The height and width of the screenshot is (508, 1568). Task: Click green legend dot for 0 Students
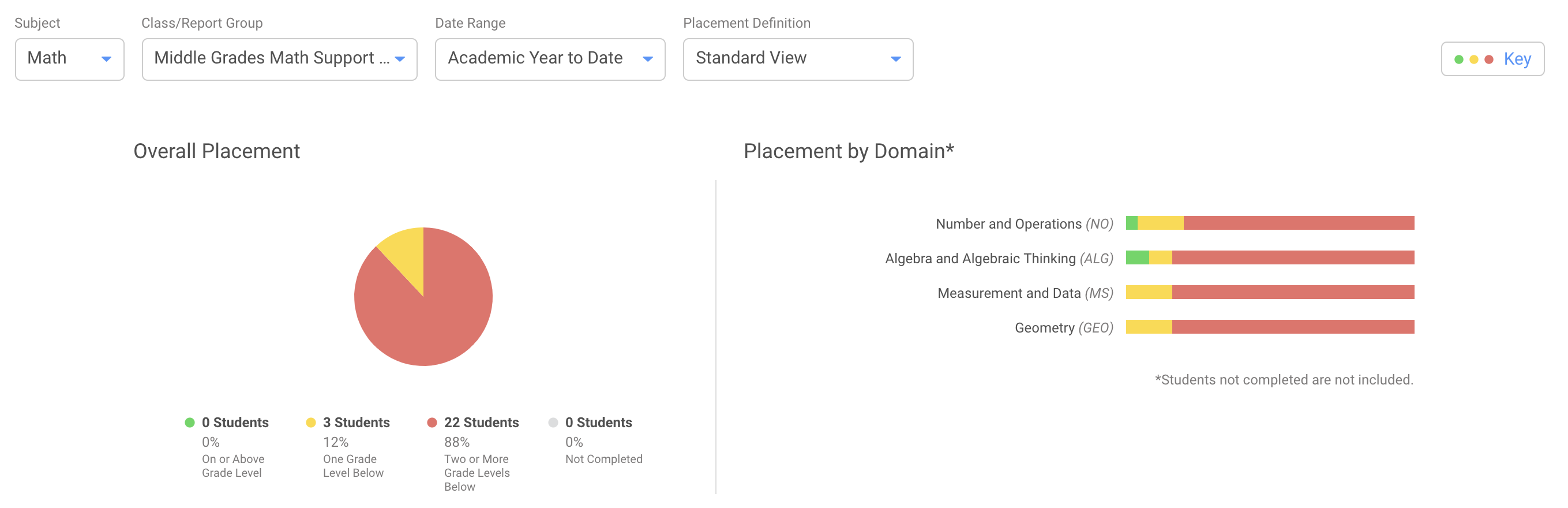189,422
